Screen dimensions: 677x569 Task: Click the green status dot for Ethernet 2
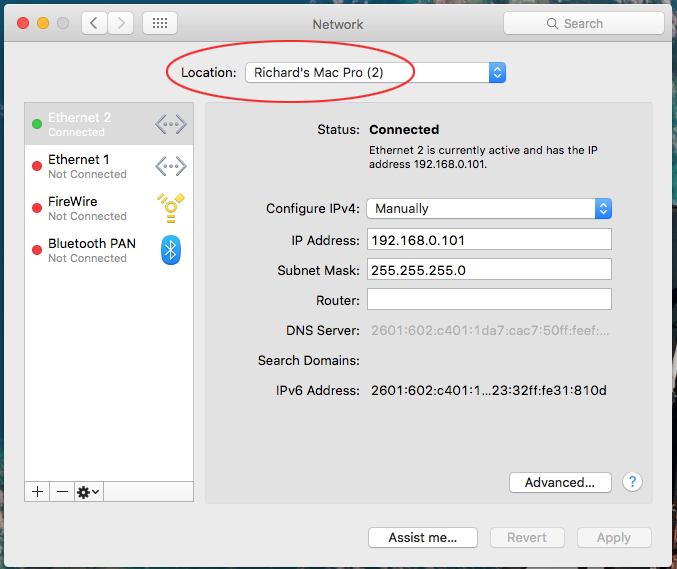click(x=37, y=124)
